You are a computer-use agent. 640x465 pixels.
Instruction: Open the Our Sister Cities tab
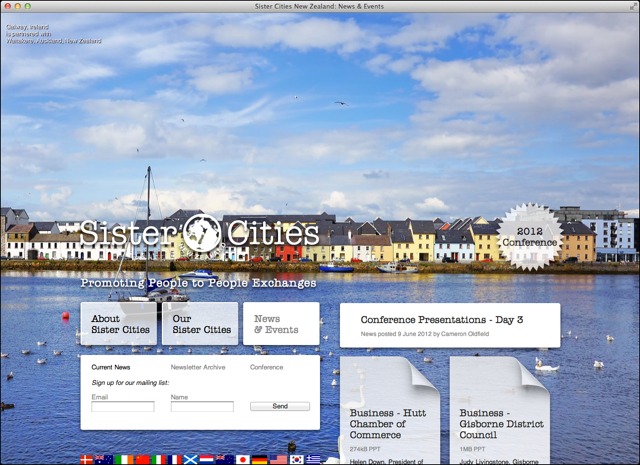tap(200, 324)
